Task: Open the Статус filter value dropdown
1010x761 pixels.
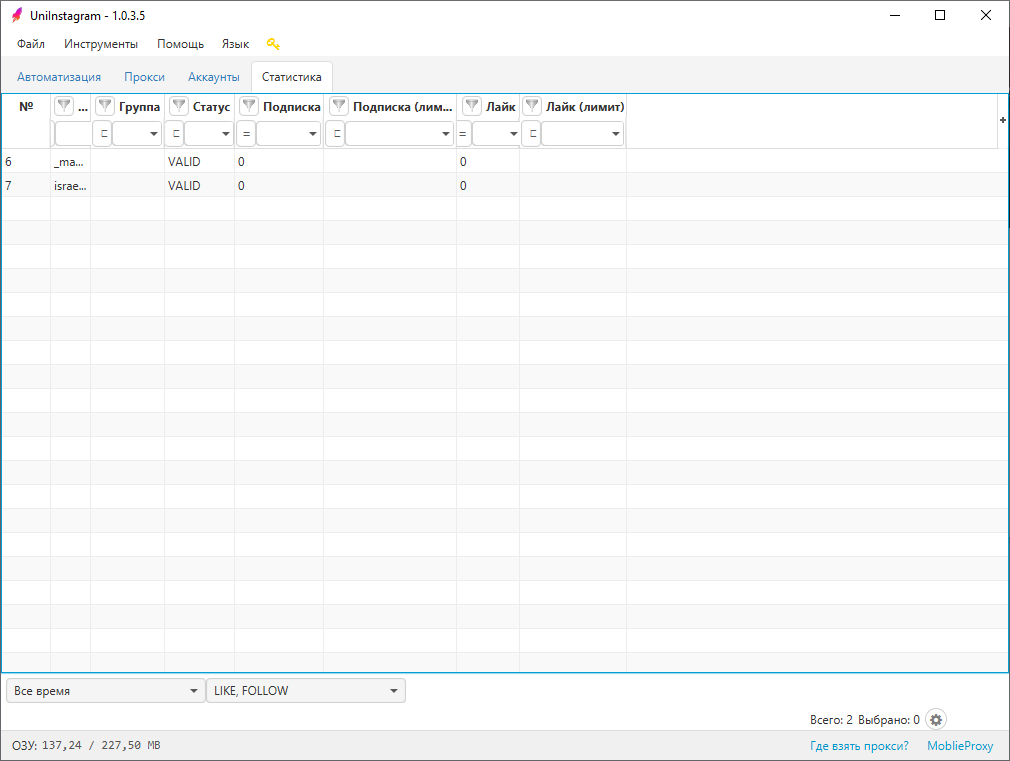Action: coord(208,133)
